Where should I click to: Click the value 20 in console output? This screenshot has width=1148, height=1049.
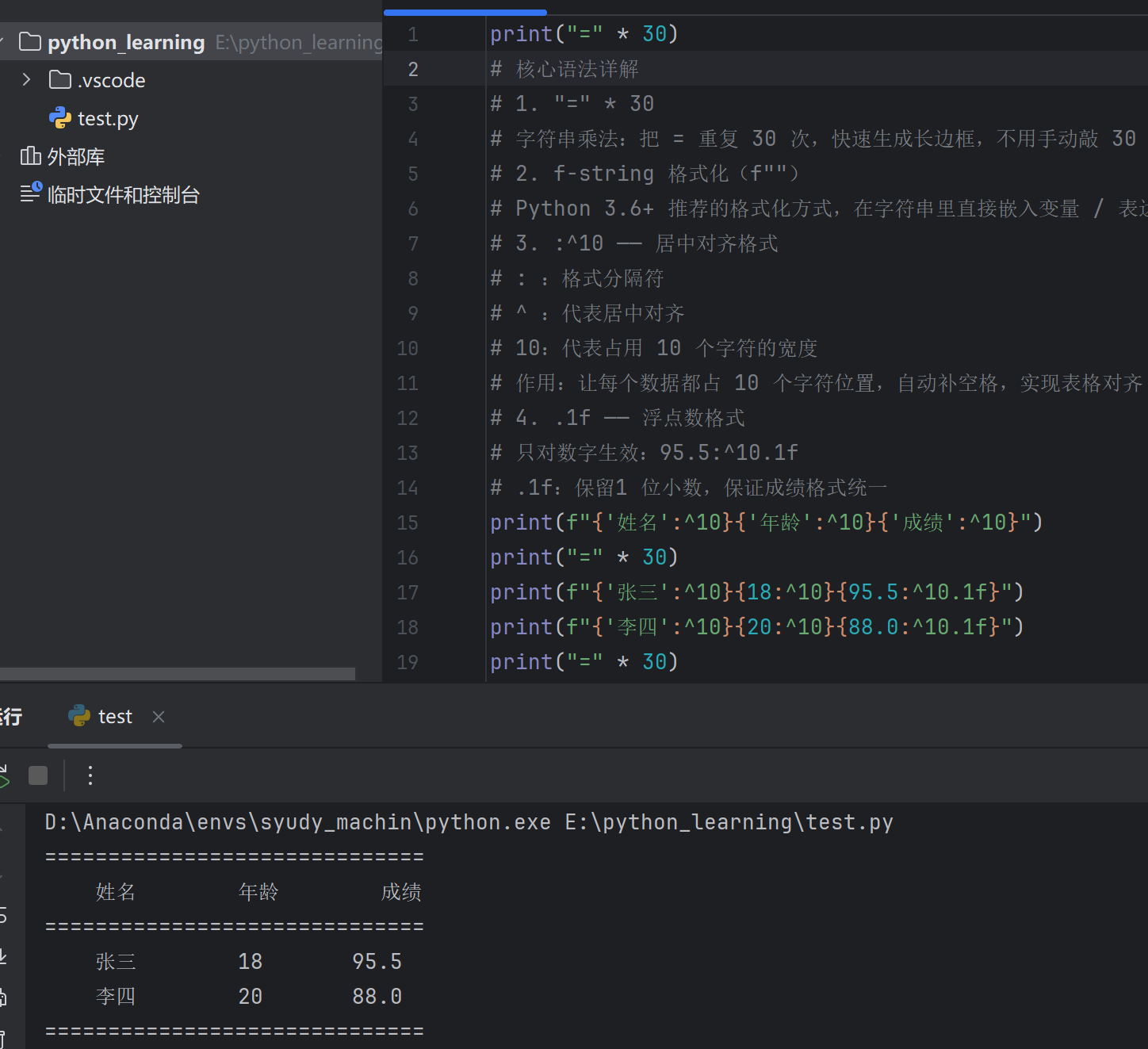[x=251, y=997]
